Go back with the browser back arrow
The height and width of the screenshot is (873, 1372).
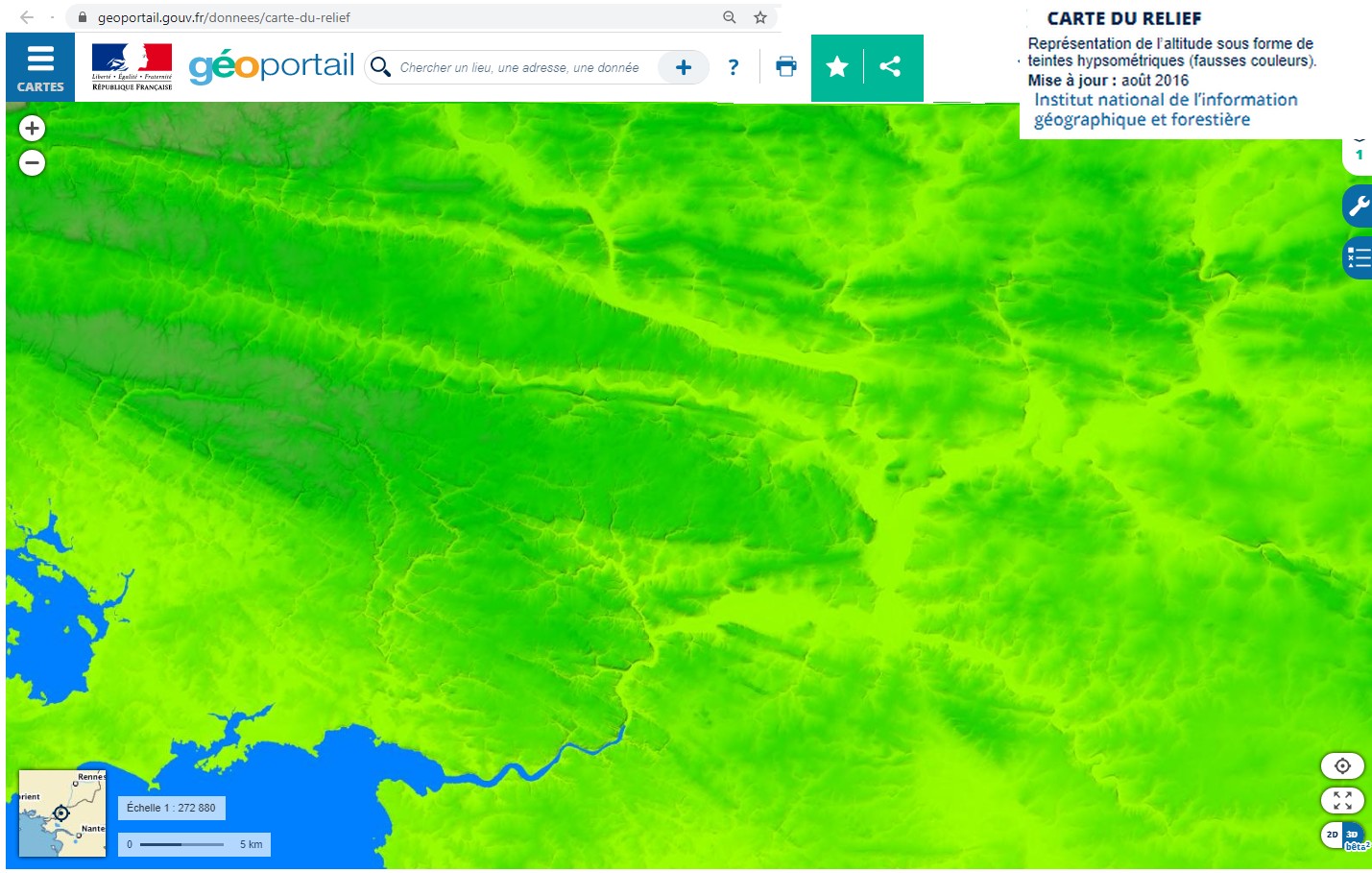26,17
